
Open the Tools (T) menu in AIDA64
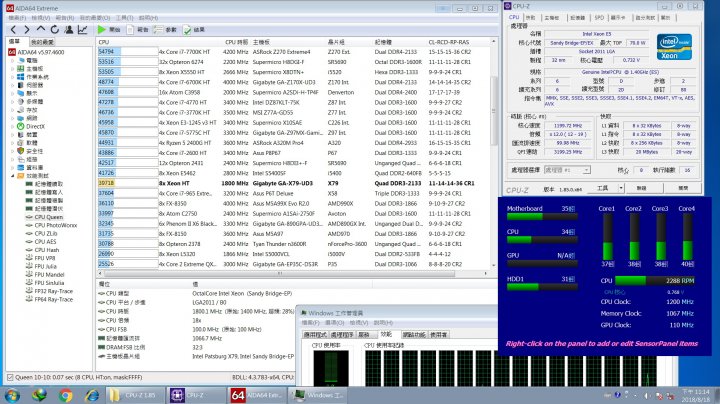(x=124, y=18)
